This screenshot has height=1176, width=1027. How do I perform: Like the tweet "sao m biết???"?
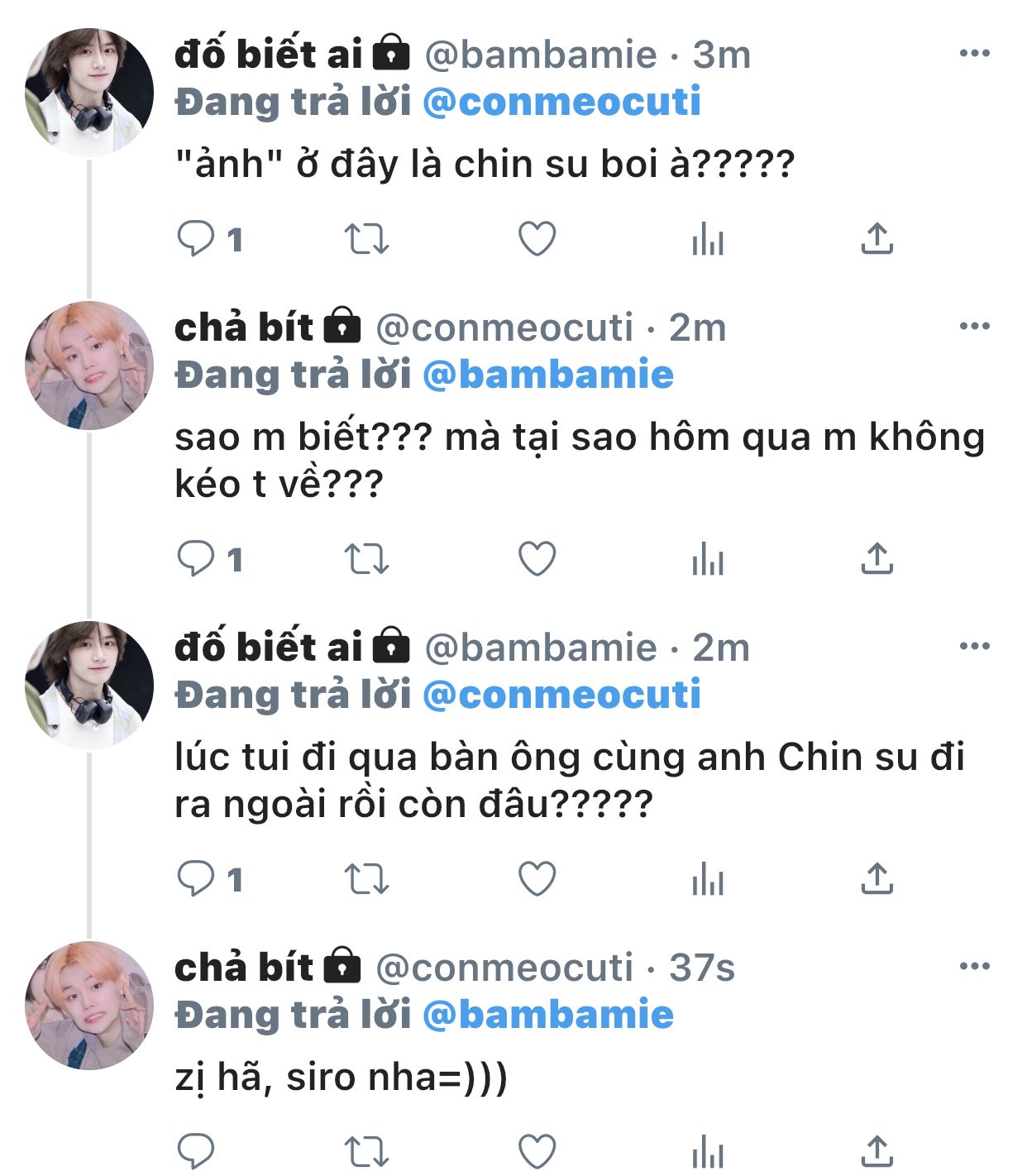coord(537,559)
